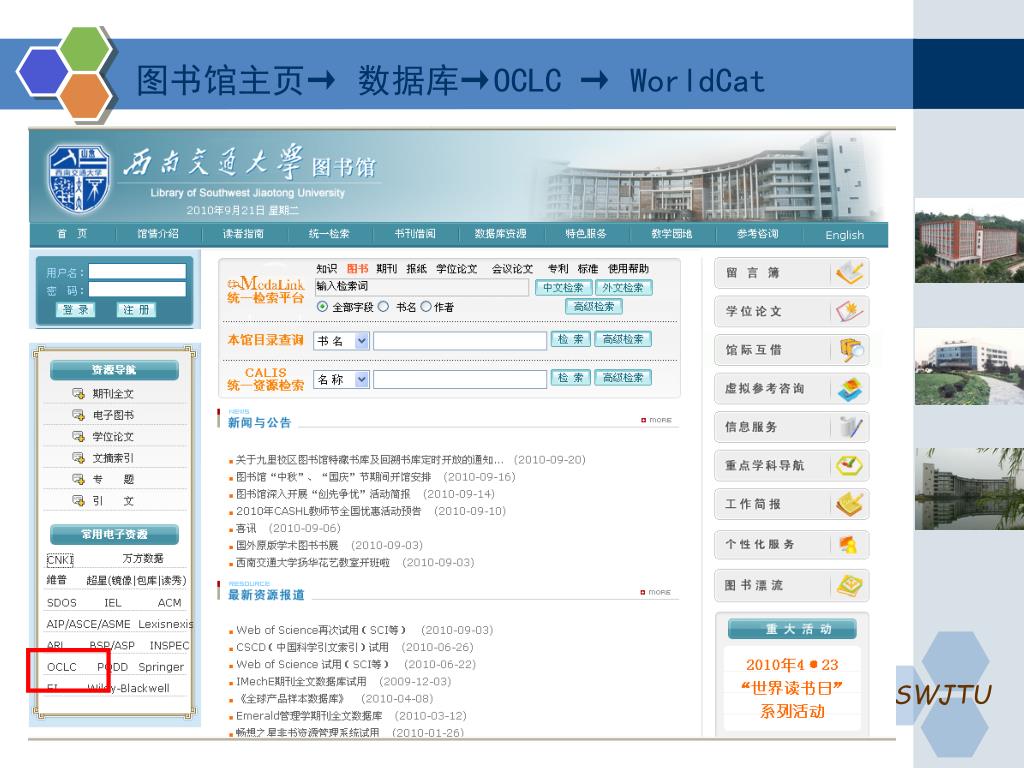Click the 输入检索词 search box
Viewport: 1024px width, 768px height.
[x=422, y=287]
